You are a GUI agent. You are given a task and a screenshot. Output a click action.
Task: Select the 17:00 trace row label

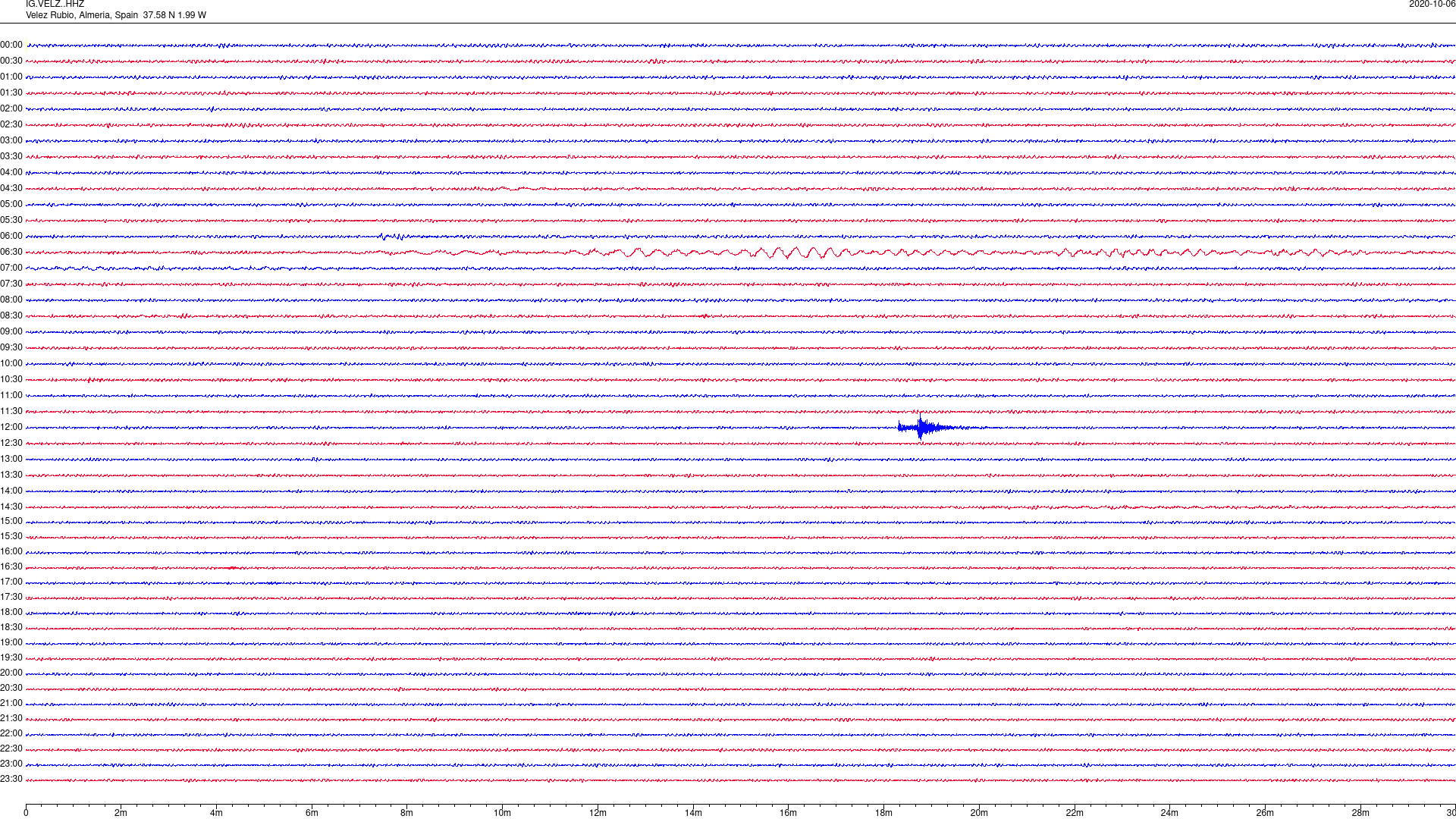[x=11, y=582]
